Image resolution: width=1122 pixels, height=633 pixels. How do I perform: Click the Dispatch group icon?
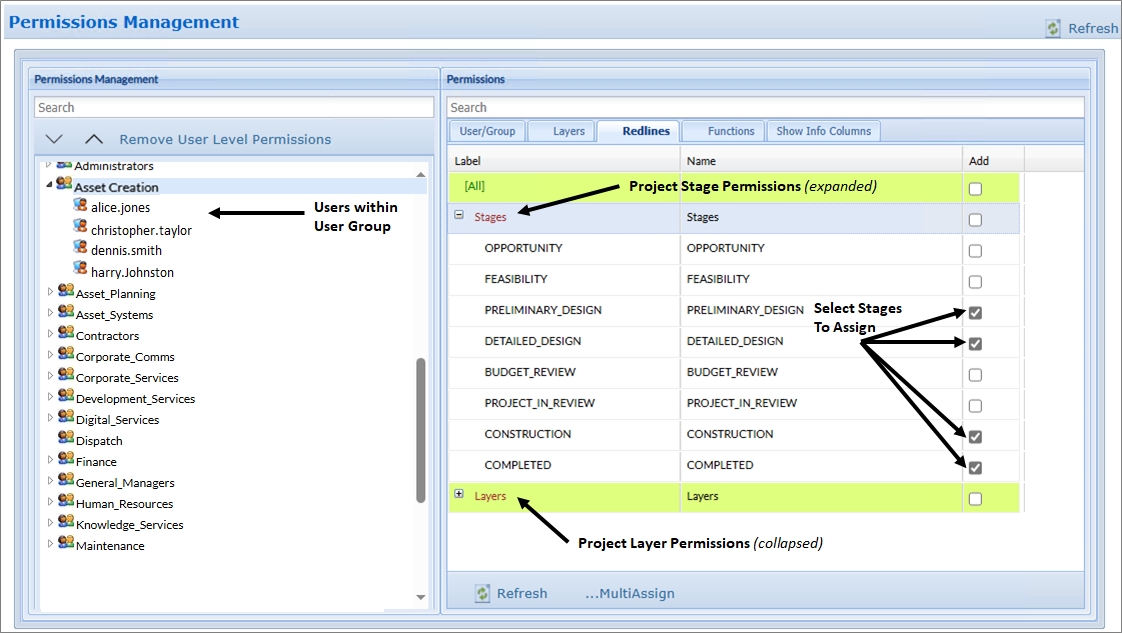click(65, 438)
